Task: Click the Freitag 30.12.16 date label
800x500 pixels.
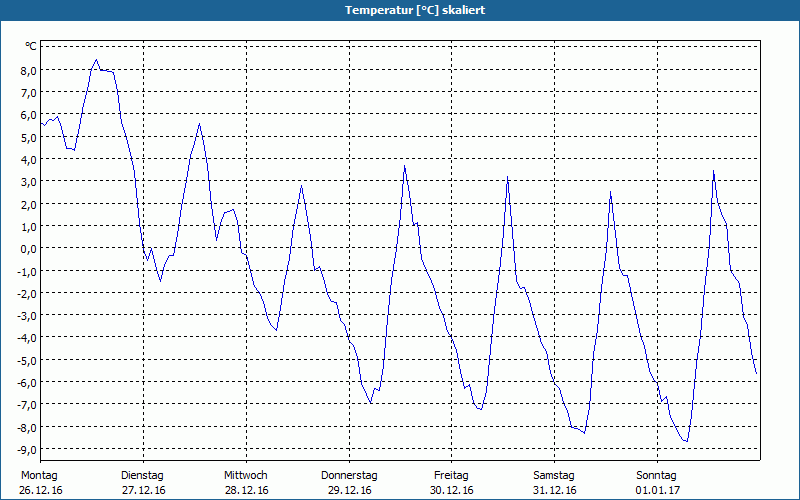Action: (x=452, y=483)
